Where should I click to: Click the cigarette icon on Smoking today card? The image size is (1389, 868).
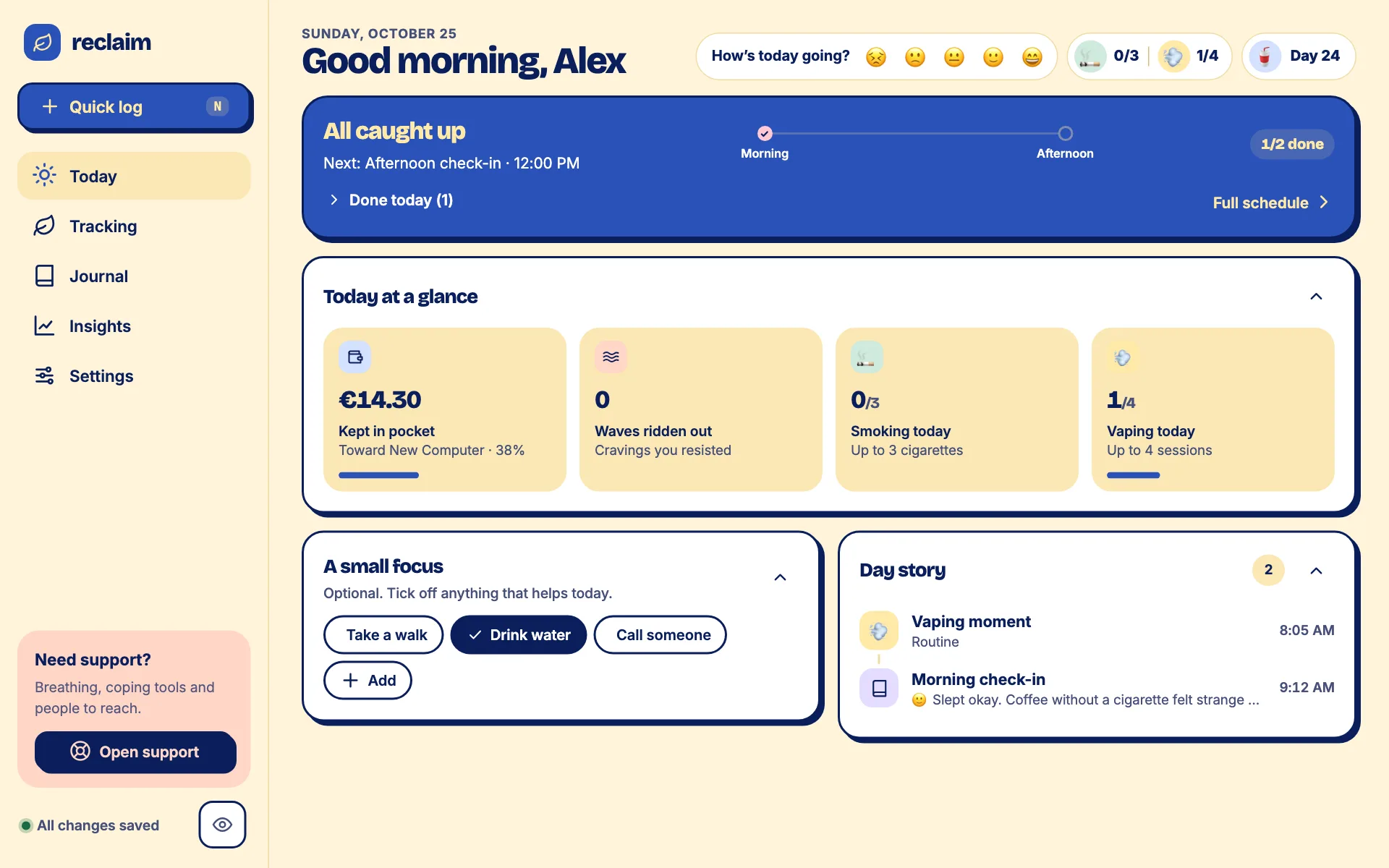[867, 357]
